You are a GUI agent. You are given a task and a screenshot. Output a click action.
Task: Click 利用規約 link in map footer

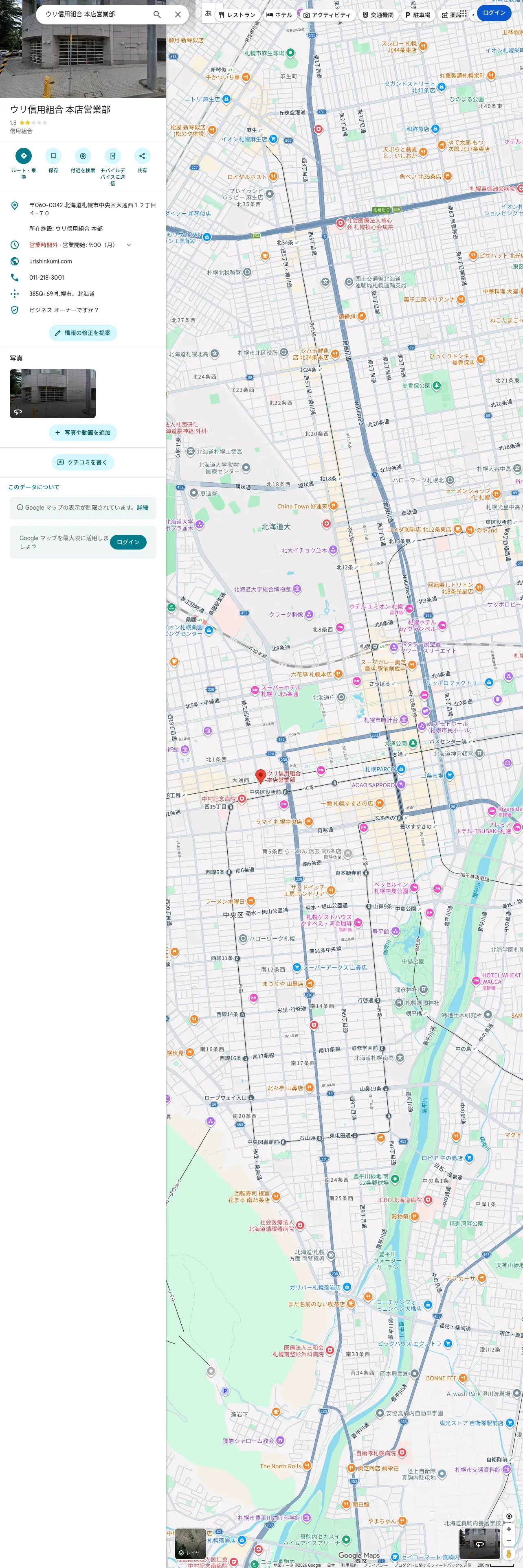[x=349, y=1565]
